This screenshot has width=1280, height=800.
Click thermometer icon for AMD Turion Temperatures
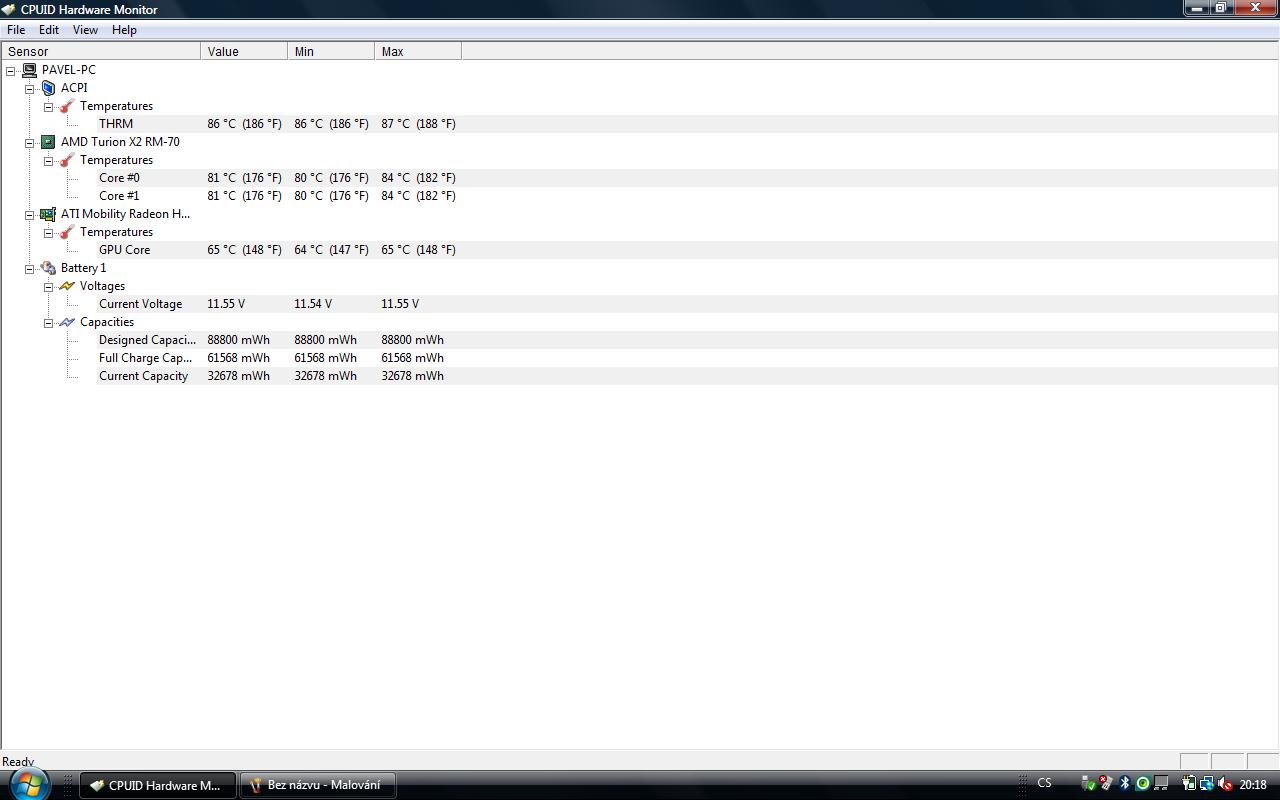67,160
